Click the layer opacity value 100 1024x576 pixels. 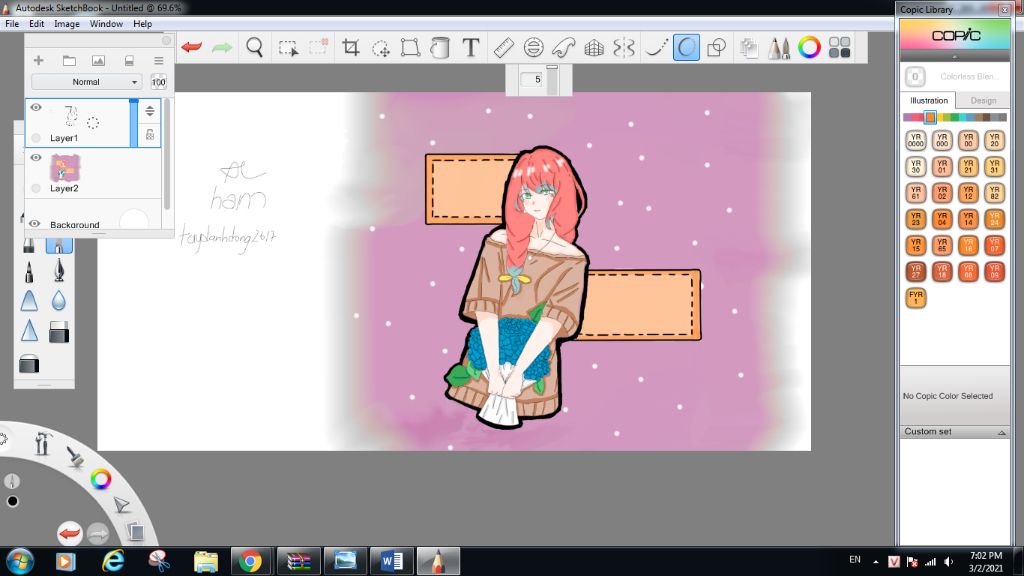pyautogui.click(x=159, y=82)
